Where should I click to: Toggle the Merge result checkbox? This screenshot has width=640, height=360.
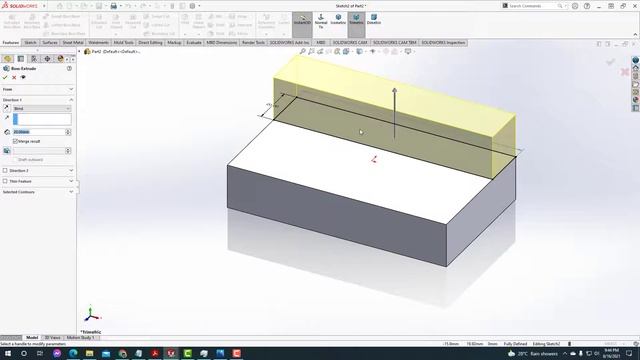coord(16,141)
